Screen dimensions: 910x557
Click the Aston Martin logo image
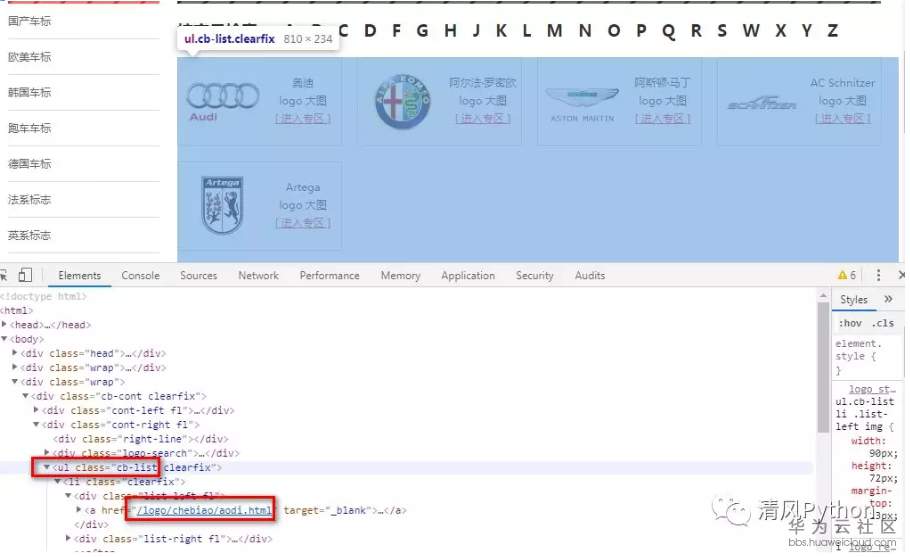(582, 104)
